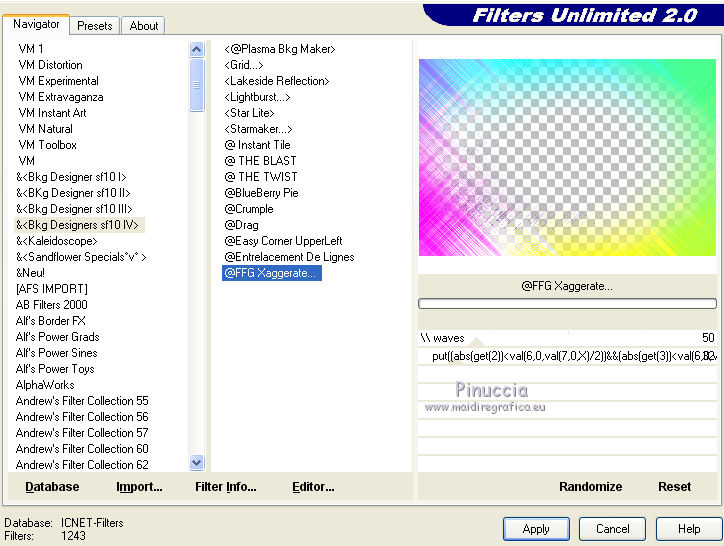724x546 pixels.
Task: Select &<BKg Designer sf10 II> category
Action: [x=73, y=193]
